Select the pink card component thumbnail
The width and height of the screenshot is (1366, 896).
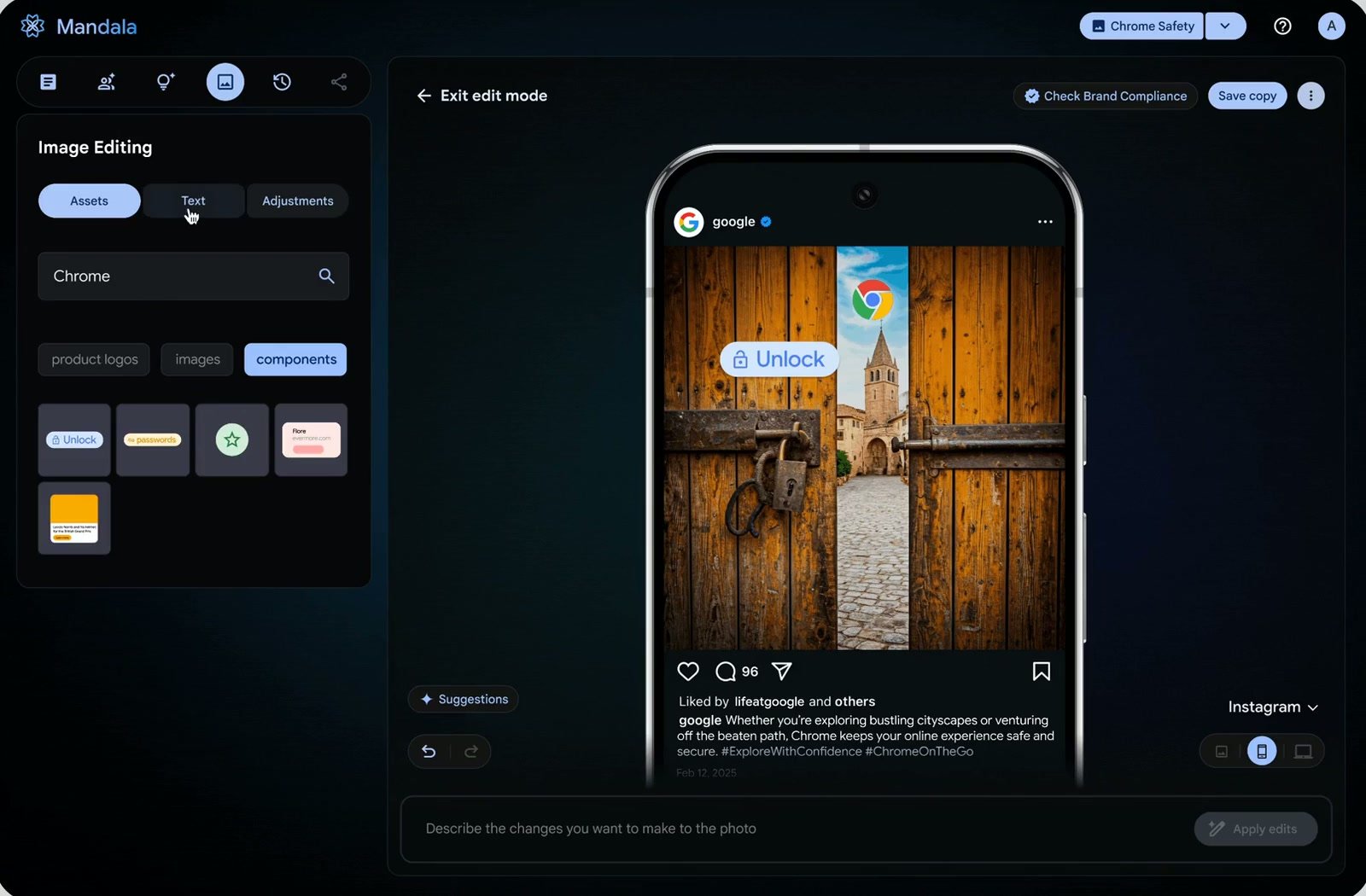click(x=311, y=440)
